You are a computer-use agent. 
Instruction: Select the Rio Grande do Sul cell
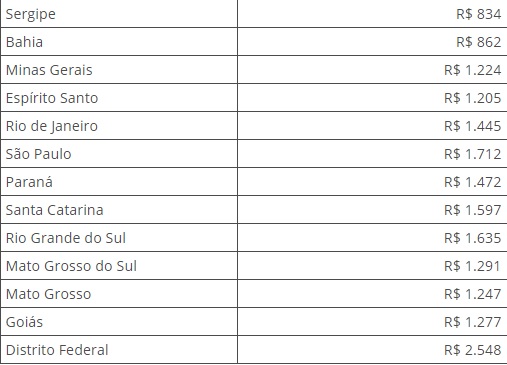tap(119, 238)
